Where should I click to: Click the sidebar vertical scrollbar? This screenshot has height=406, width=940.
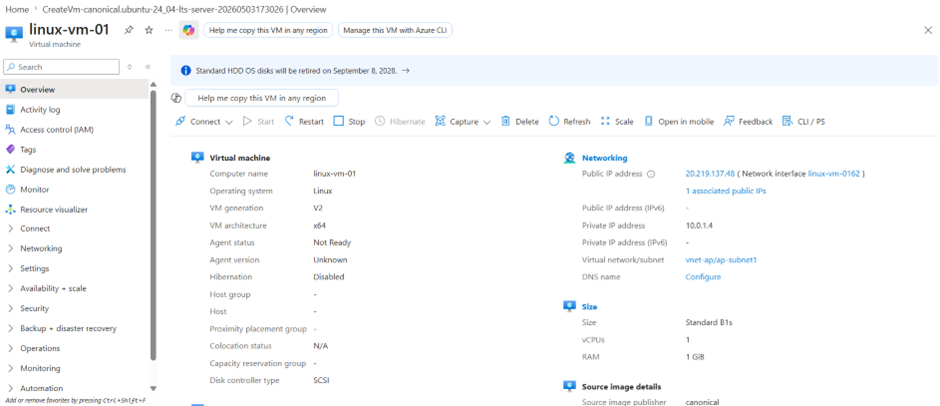tap(153, 225)
